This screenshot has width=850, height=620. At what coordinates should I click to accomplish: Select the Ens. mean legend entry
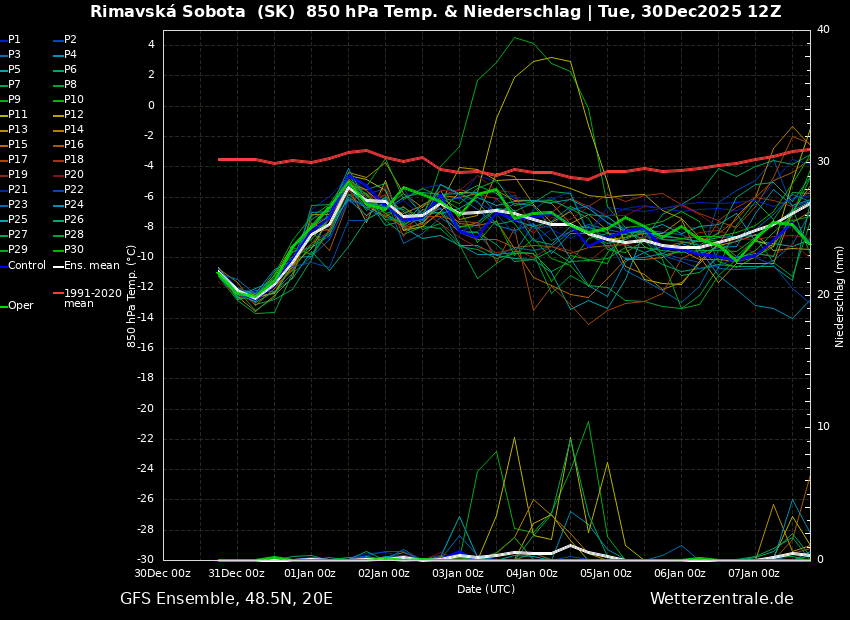coord(92,266)
